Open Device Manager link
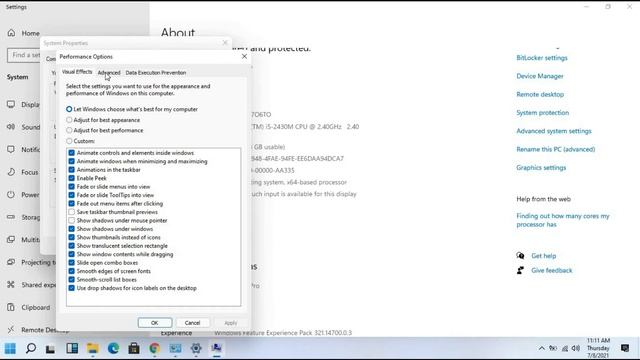Viewport: 640px width, 360px height. coord(540,76)
